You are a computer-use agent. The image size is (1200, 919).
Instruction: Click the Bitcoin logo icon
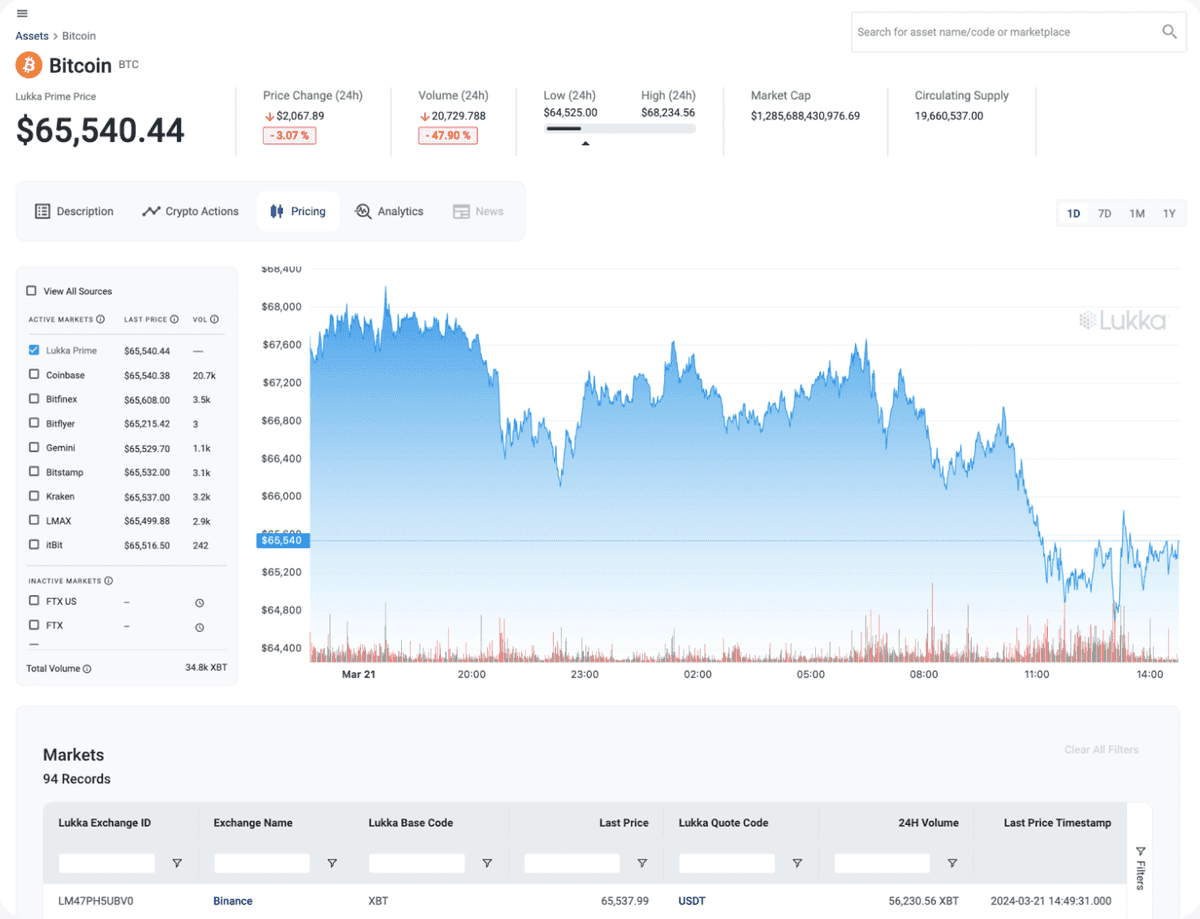(27, 65)
